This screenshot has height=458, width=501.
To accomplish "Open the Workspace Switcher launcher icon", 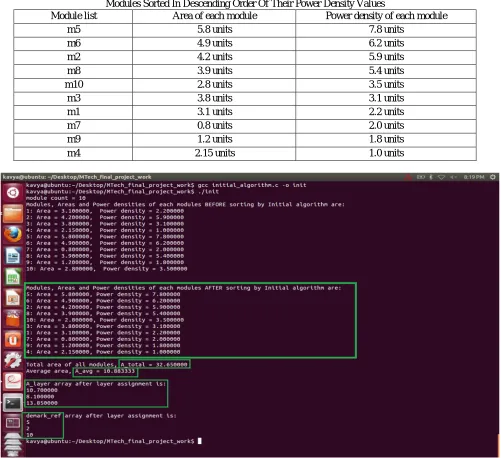I will pyautogui.click(x=13, y=423).
